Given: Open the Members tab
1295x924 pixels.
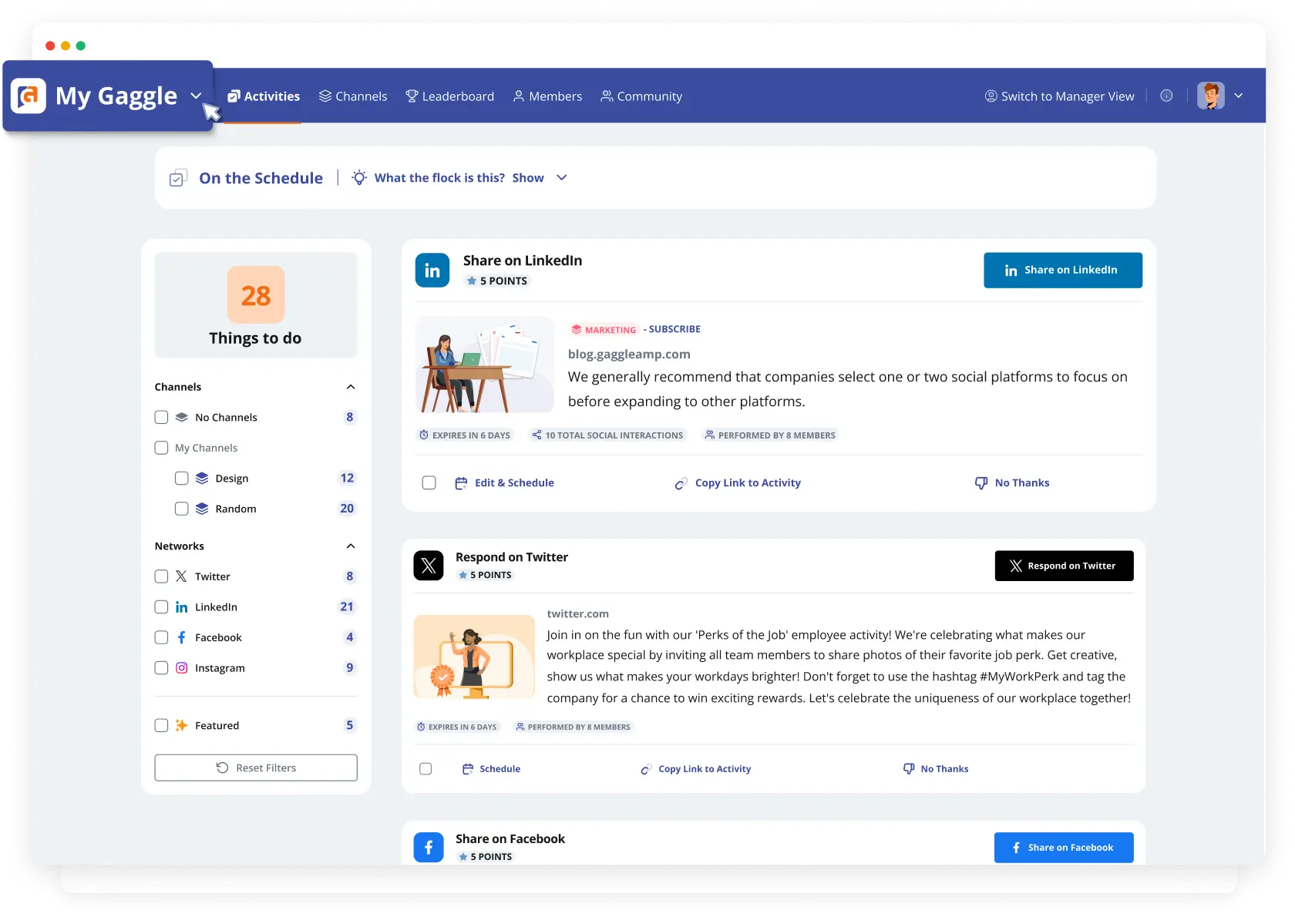Looking at the screenshot, I should (548, 96).
